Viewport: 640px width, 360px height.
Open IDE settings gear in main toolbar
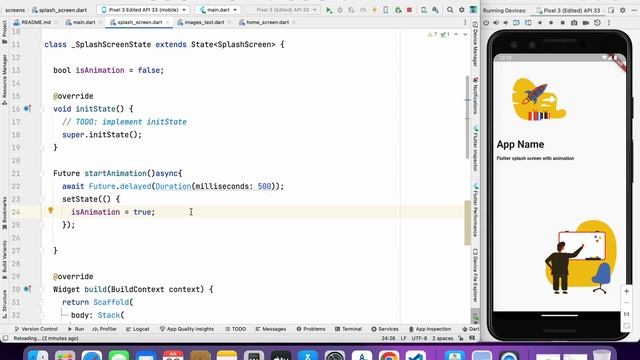pos(462,10)
